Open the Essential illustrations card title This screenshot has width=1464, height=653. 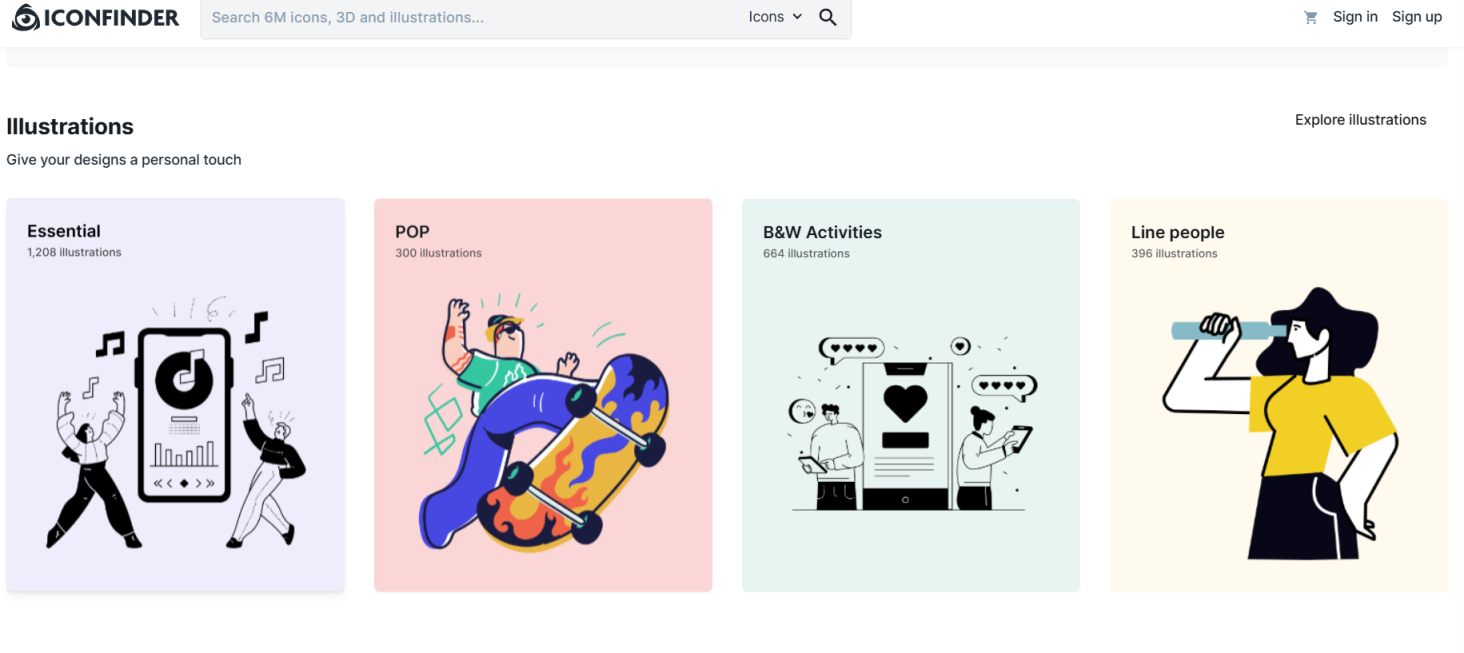pos(64,231)
